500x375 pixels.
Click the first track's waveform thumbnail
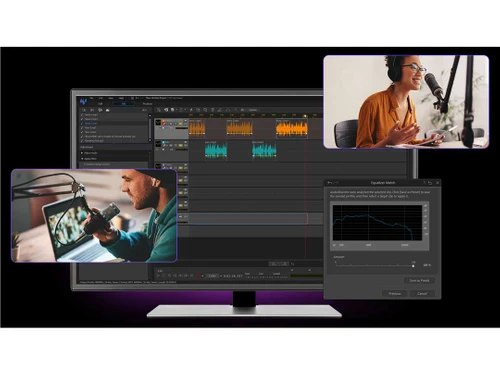[x=158, y=122]
